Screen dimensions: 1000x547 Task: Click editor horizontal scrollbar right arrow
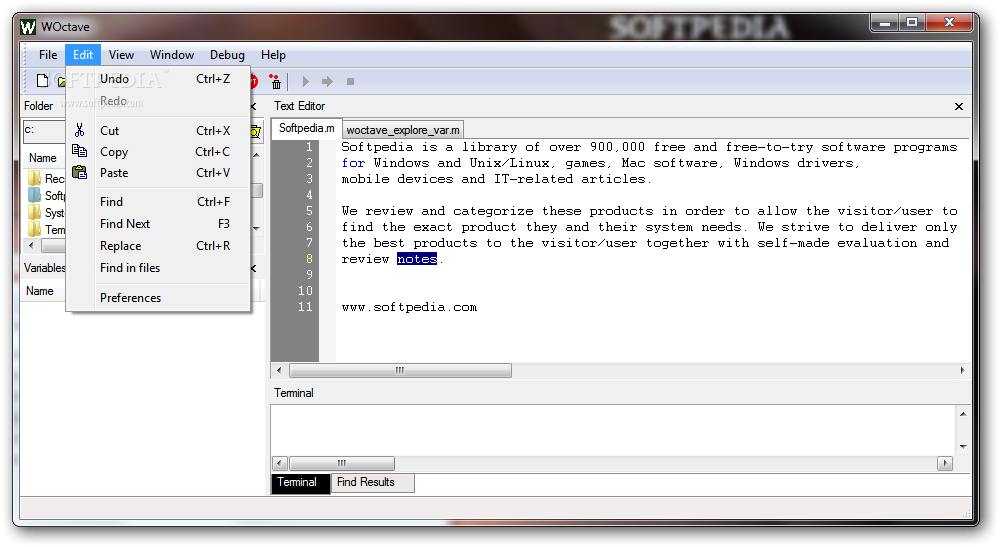pos(962,370)
